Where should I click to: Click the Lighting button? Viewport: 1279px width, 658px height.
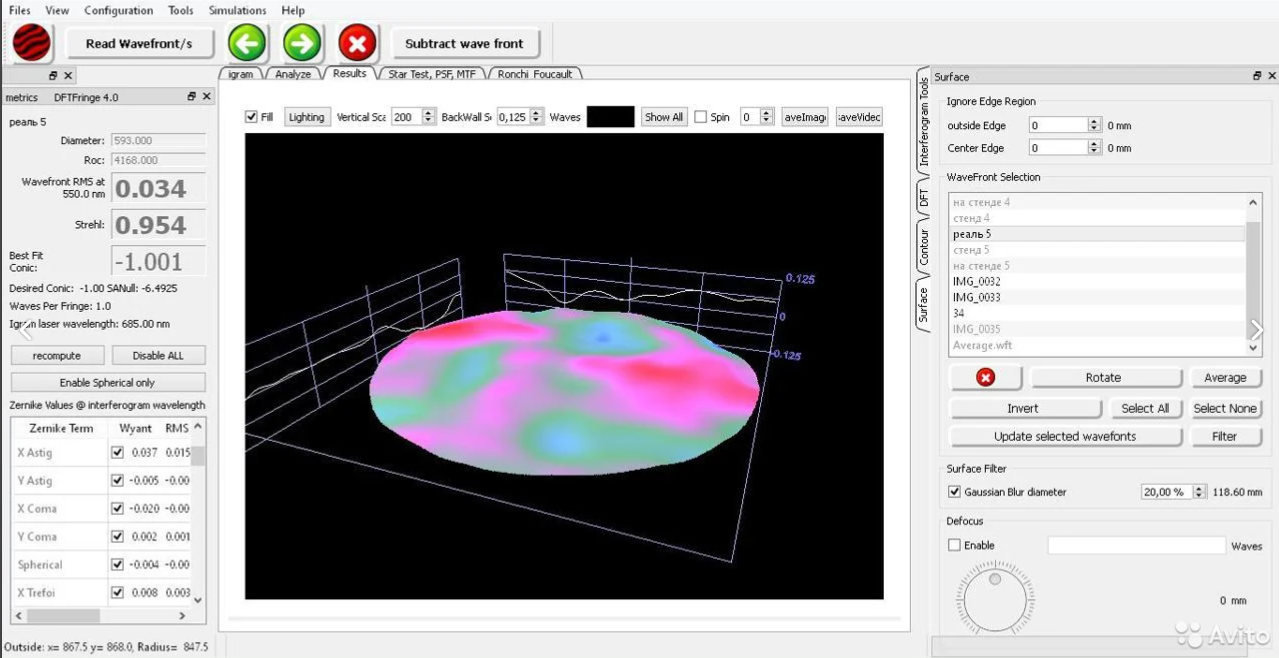[x=306, y=117]
